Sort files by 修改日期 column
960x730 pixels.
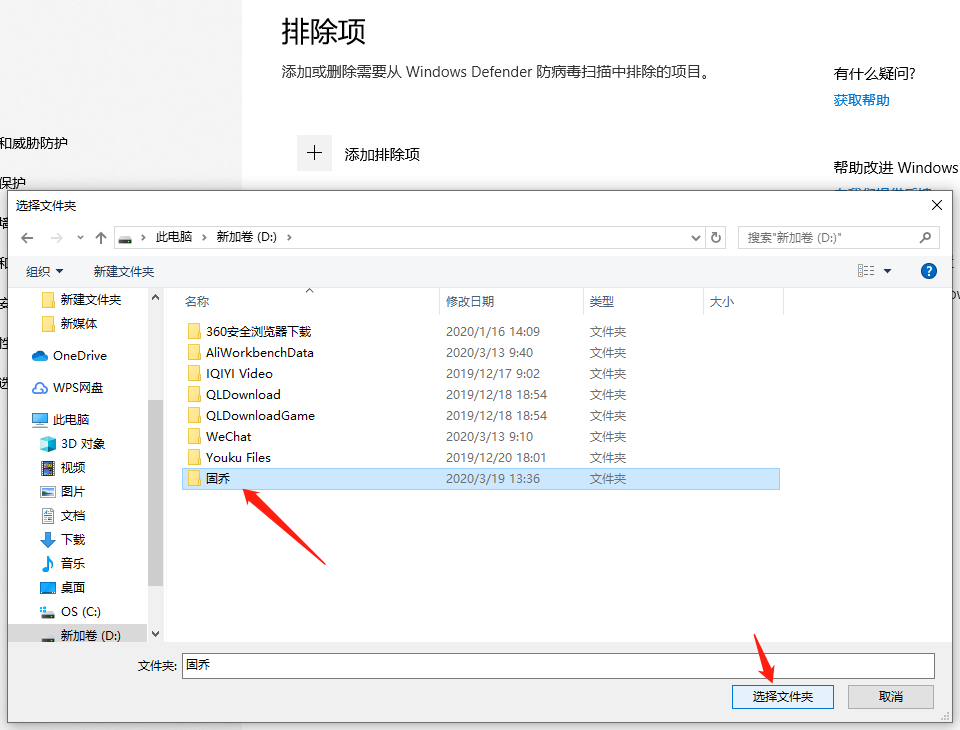click(470, 301)
